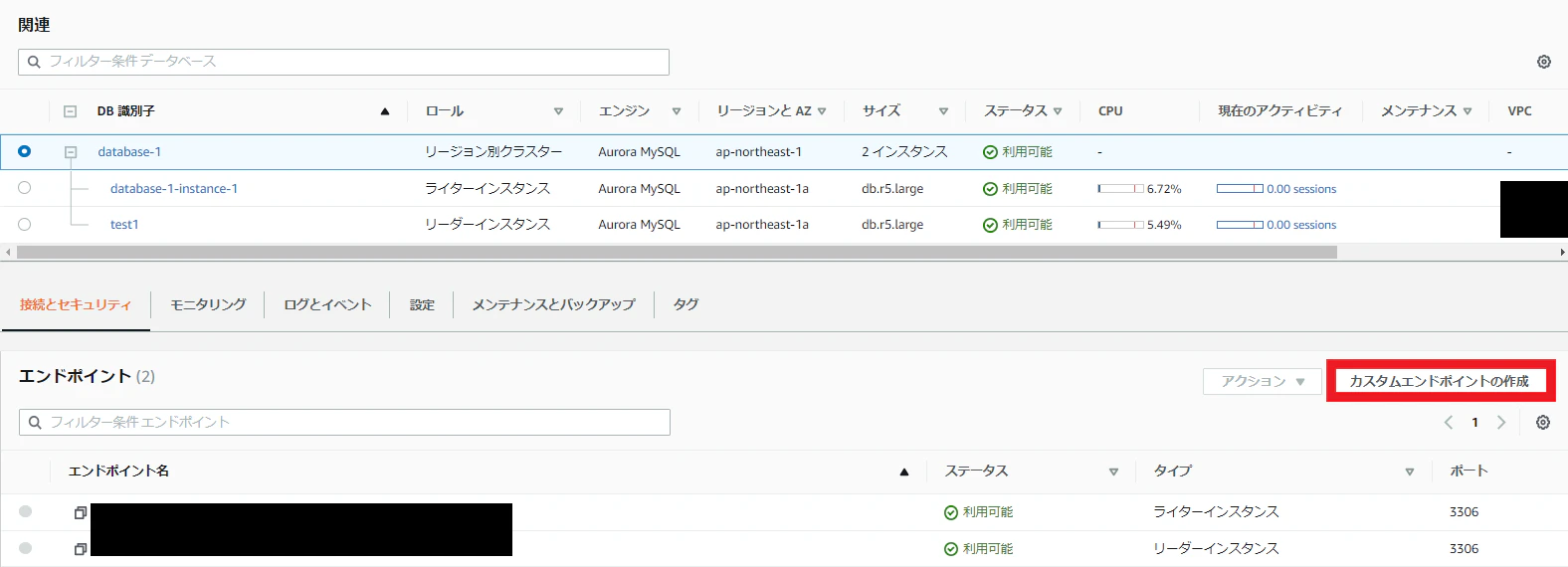Click 2 インスタンス size cell
This screenshot has width=1568, height=567.
click(x=904, y=152)
